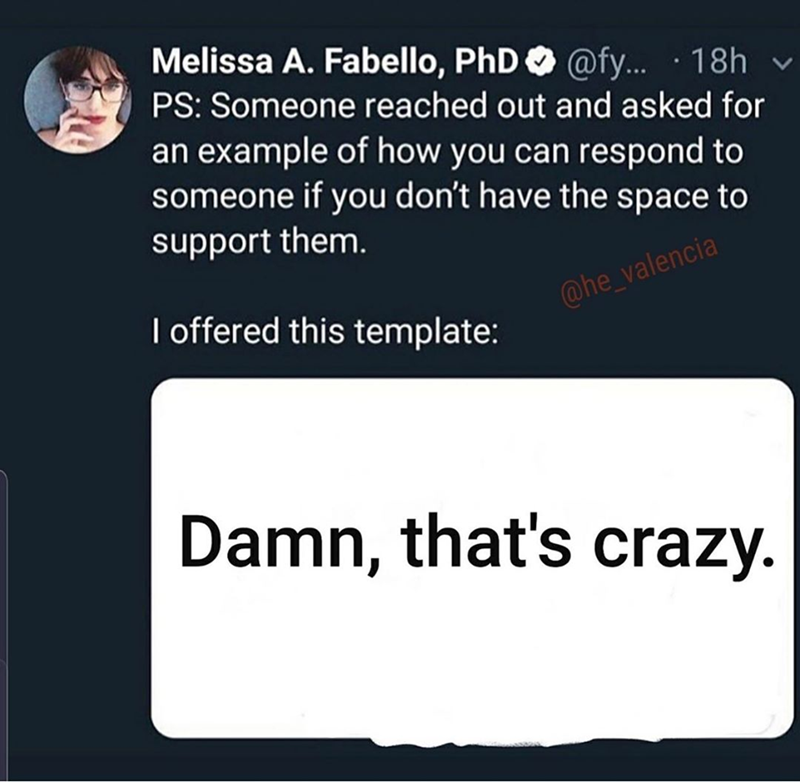Click the thin gray strip on left edge
This screenshot has width=800, height=782.
pos(3,620)
